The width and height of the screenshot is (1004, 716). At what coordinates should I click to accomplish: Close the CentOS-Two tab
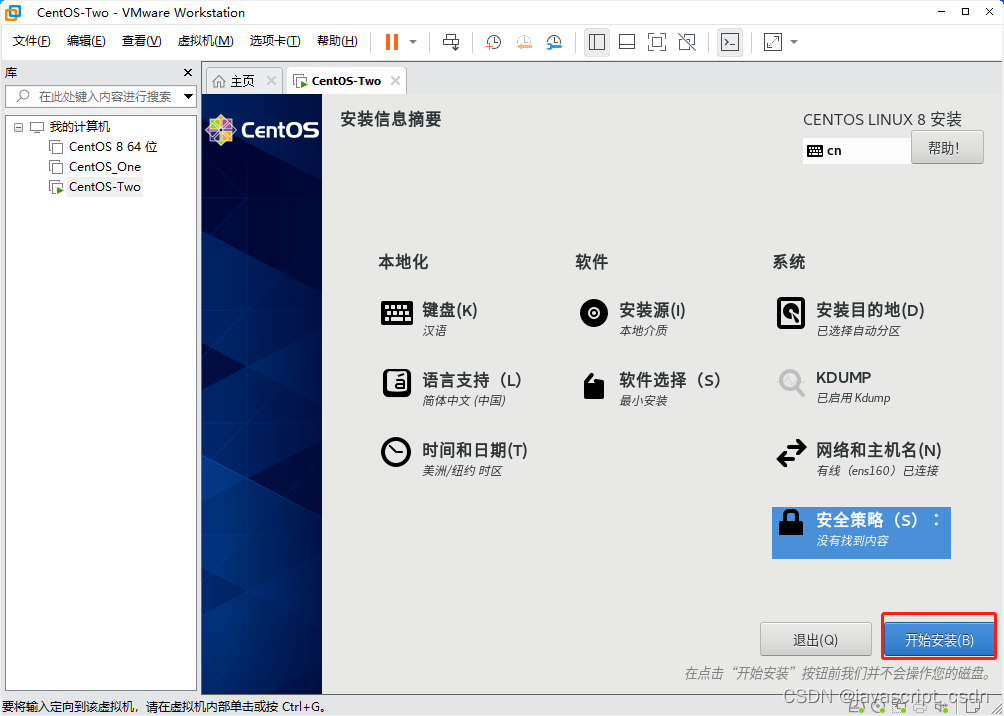[x=395, y=81]
